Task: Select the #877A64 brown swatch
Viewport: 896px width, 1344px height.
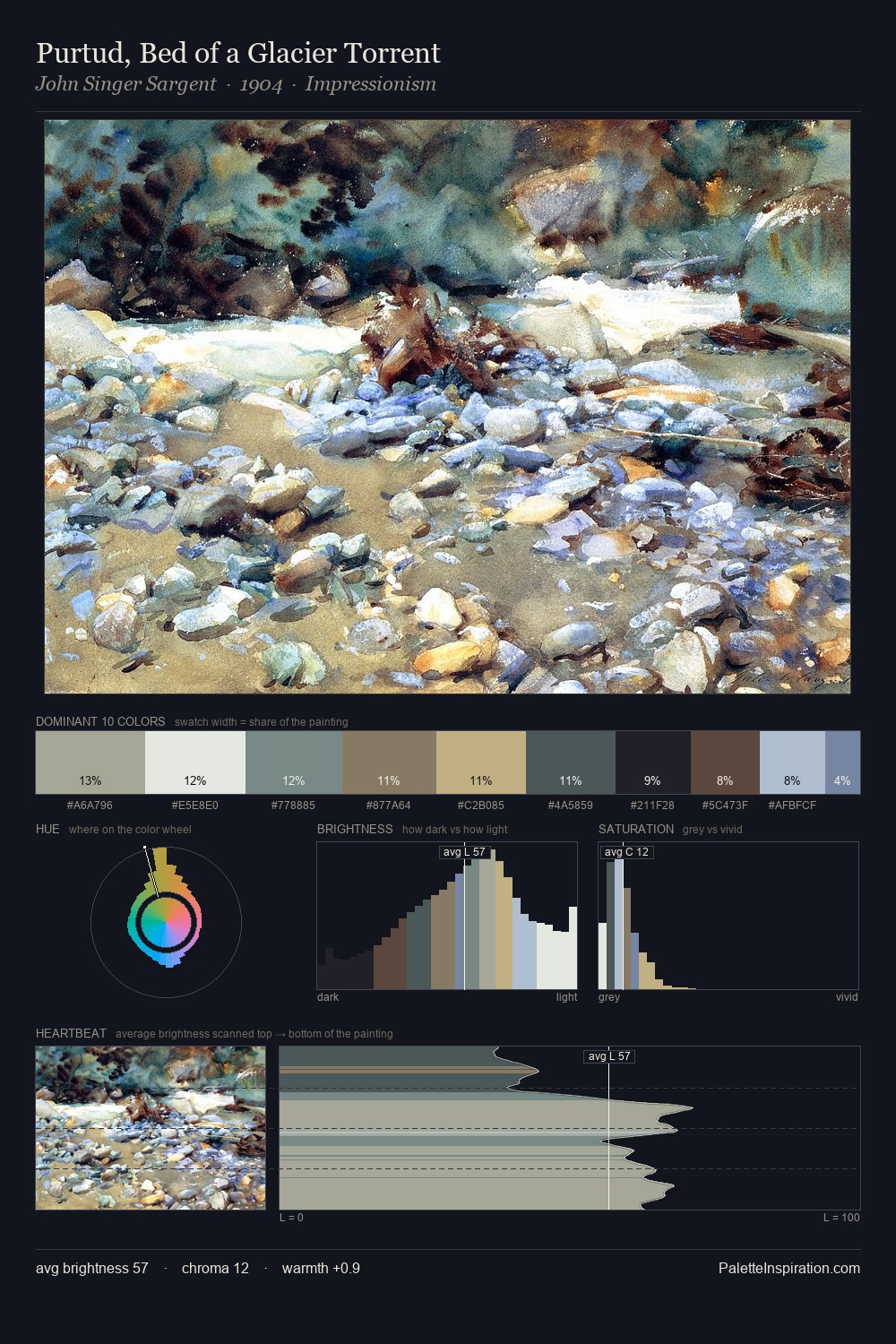Action: point(389,762)
